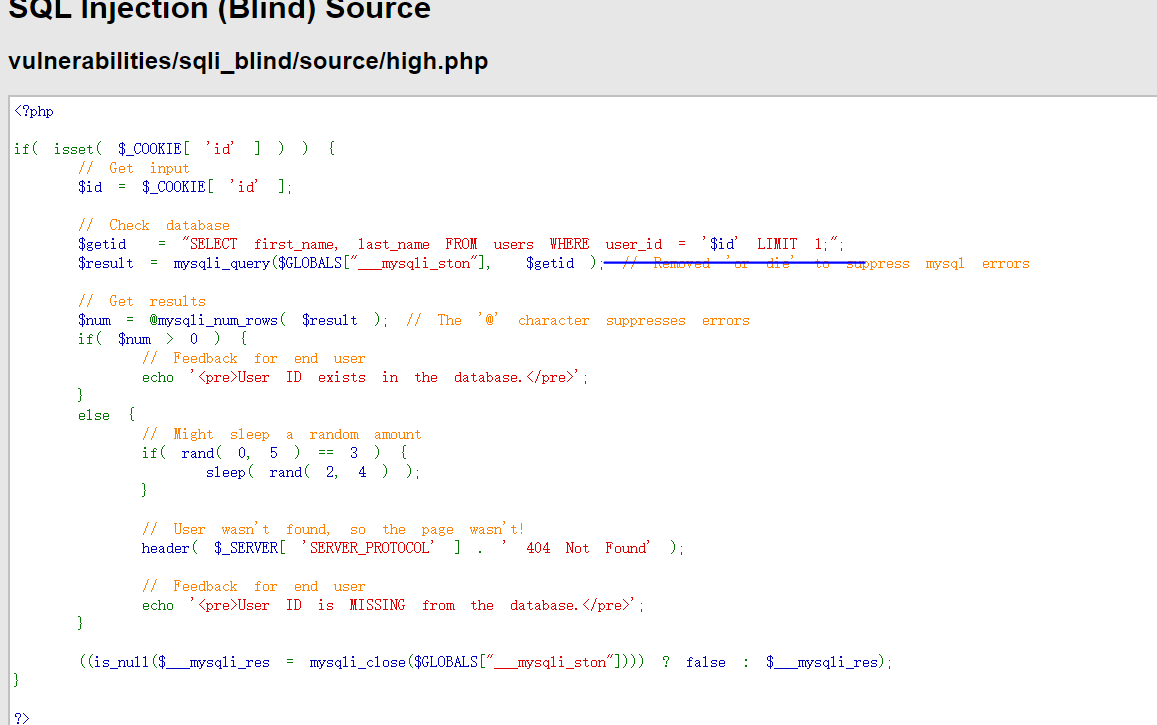Screen dimensions: 1157x725
Task: Click the echo 'User ID is MISSING from the database' line
Action: point(393,606)
